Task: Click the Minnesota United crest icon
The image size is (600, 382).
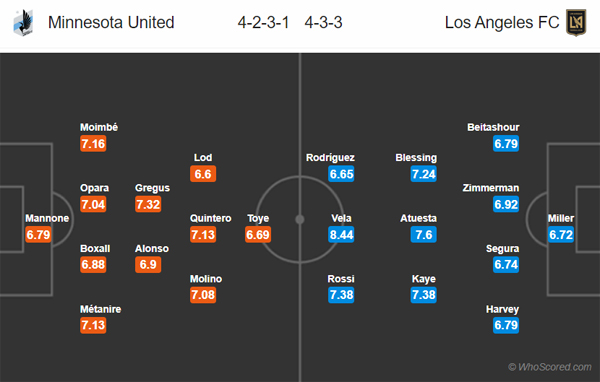Action: (x=23, y=23)
